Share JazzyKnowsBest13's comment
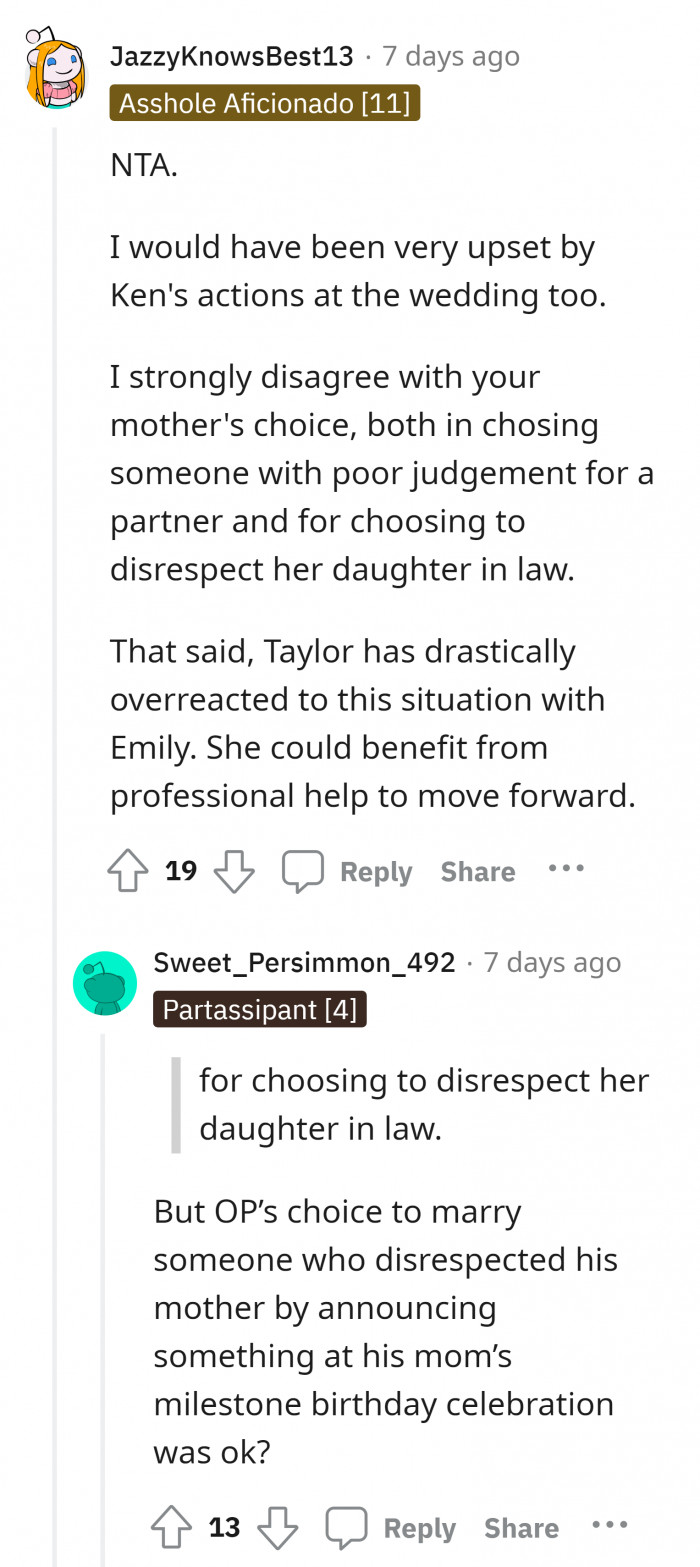 [x=478, y=870]
